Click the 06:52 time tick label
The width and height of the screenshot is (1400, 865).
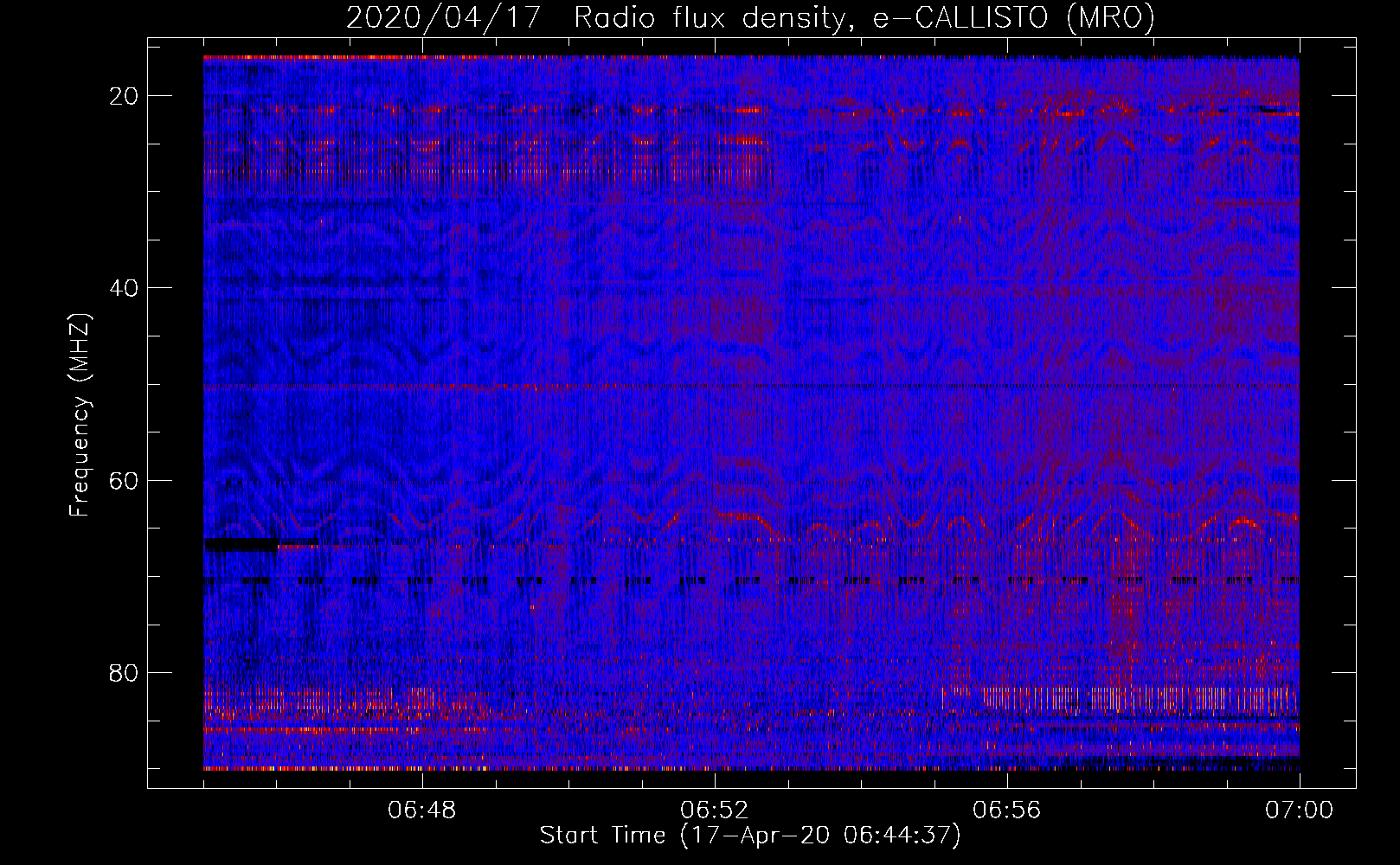point(715,811)
